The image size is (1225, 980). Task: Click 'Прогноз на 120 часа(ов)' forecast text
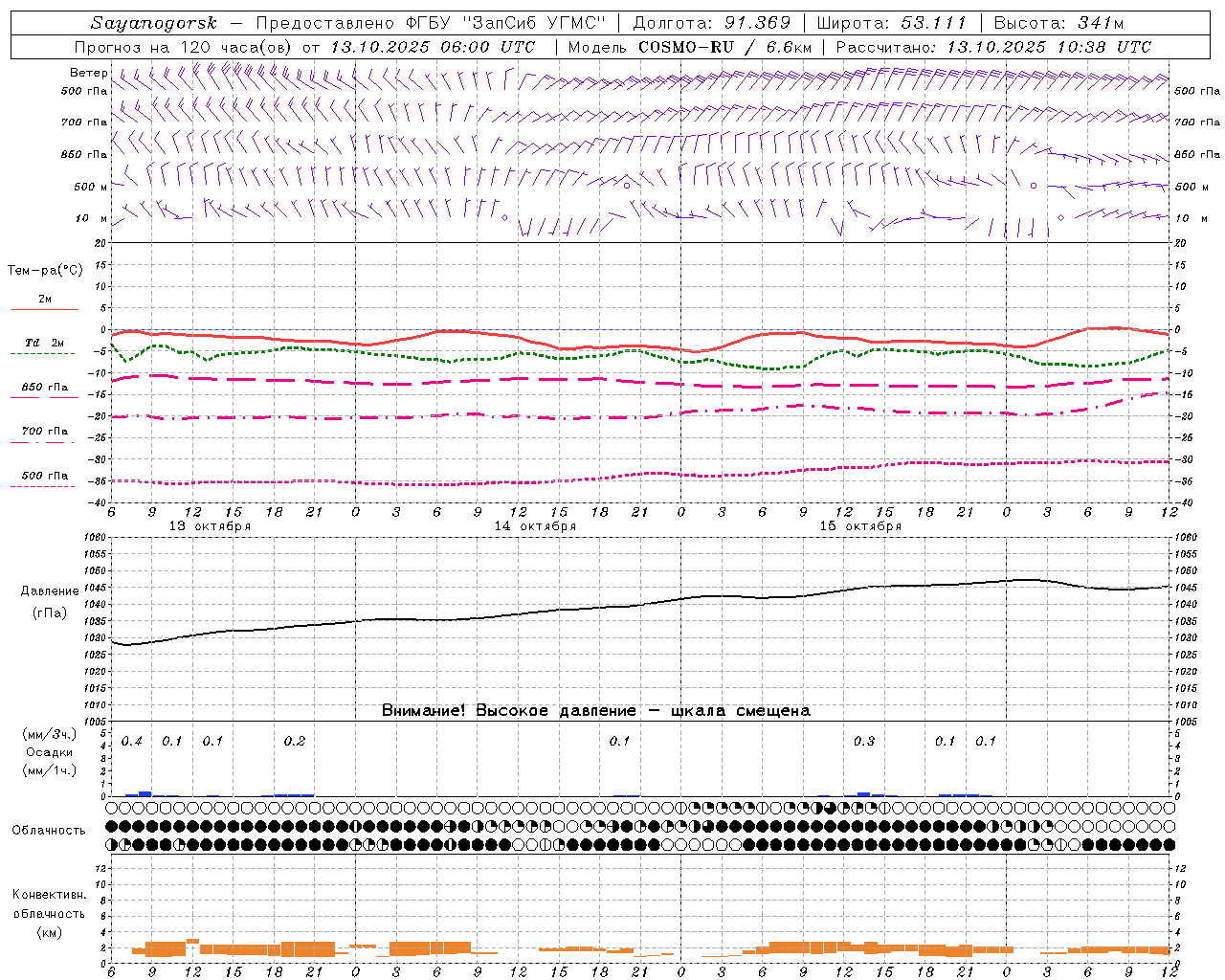(x=185, y=47)
